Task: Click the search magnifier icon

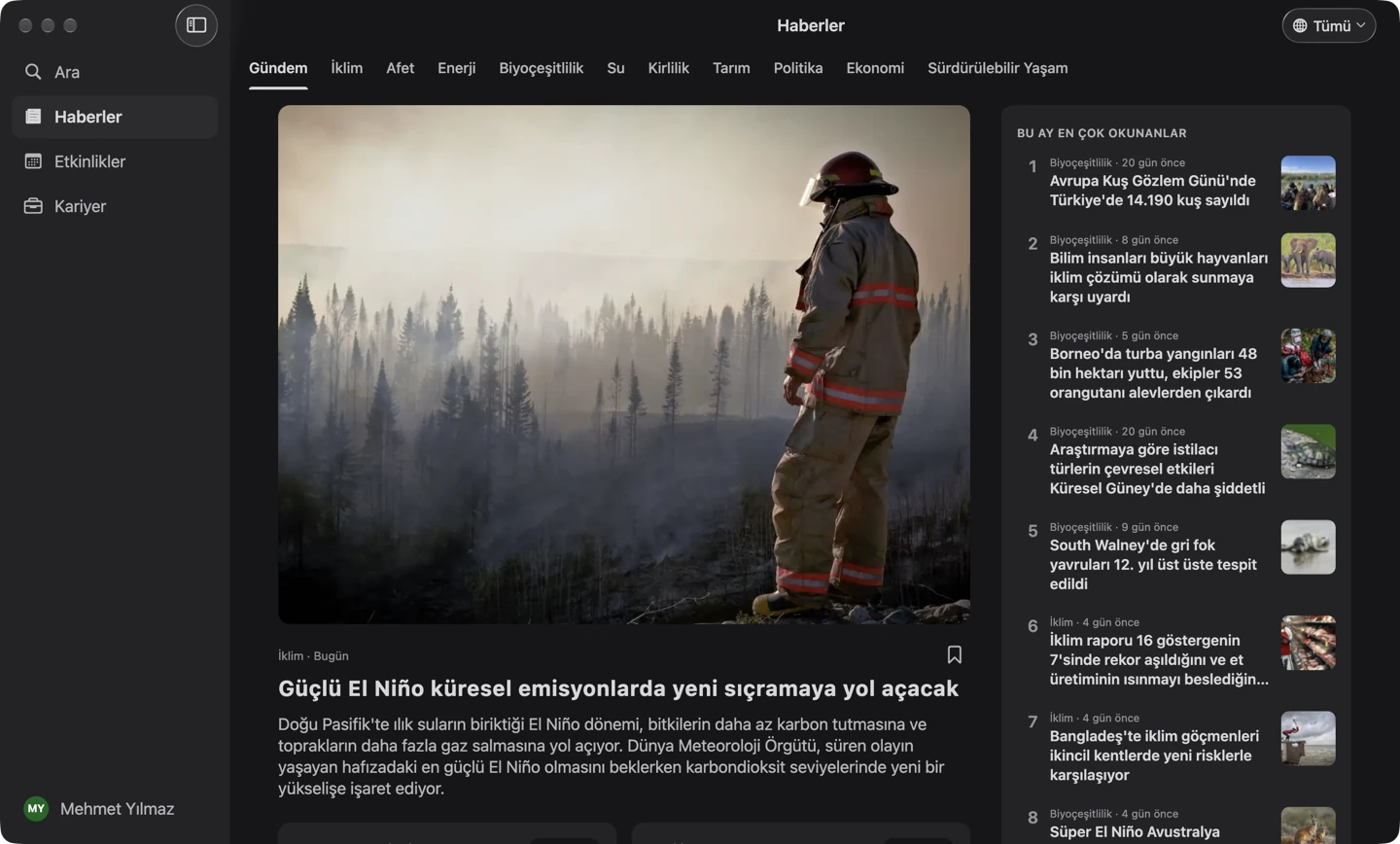Action: click(x=33, y=72)
